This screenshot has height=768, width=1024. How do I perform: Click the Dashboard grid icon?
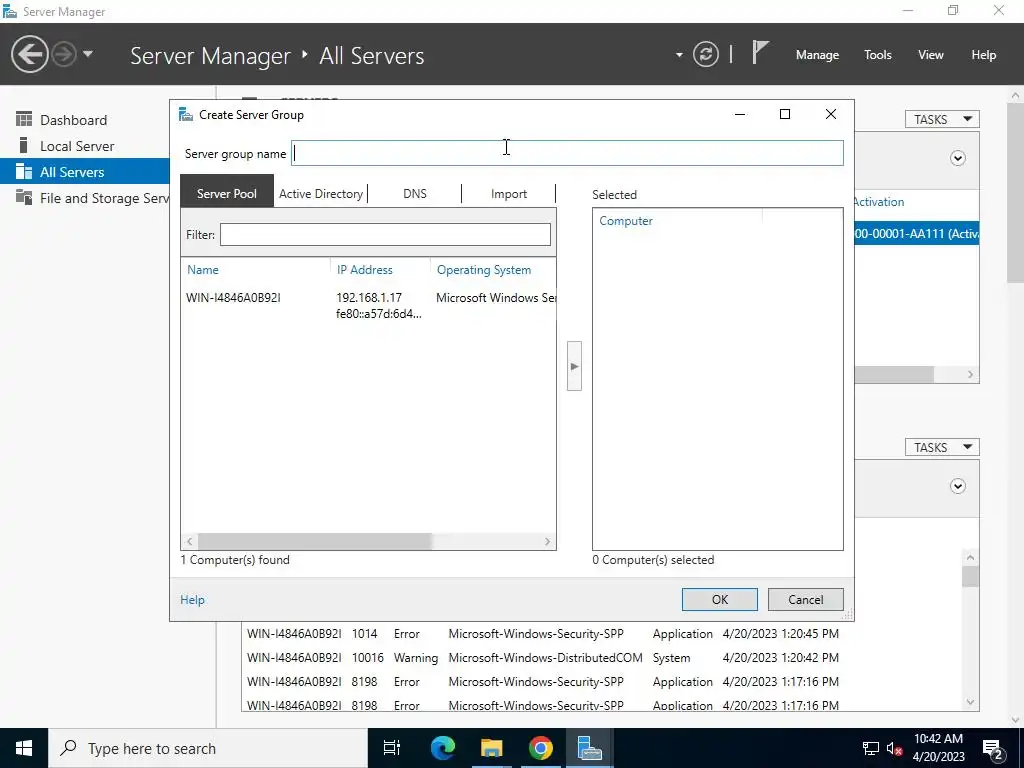(24, 119)
